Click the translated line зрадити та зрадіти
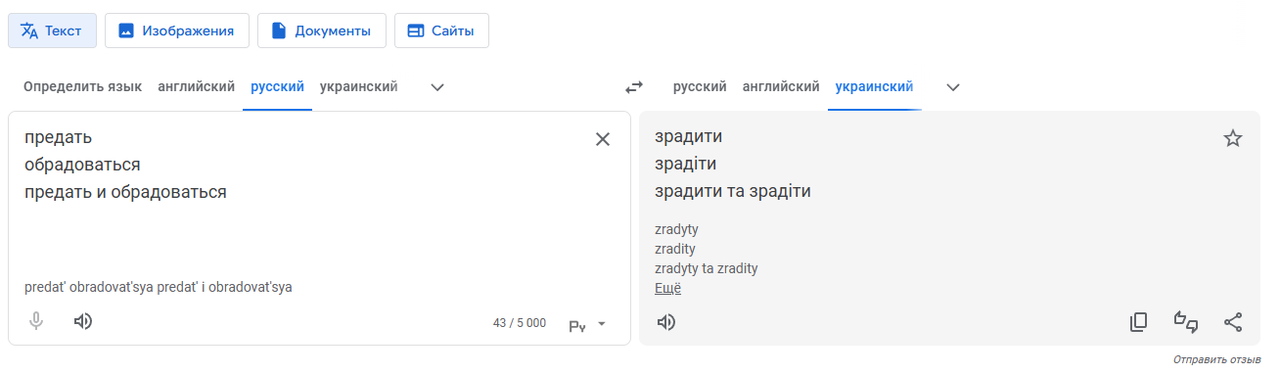Screen dimensions: 1280x382 [733, 191]
